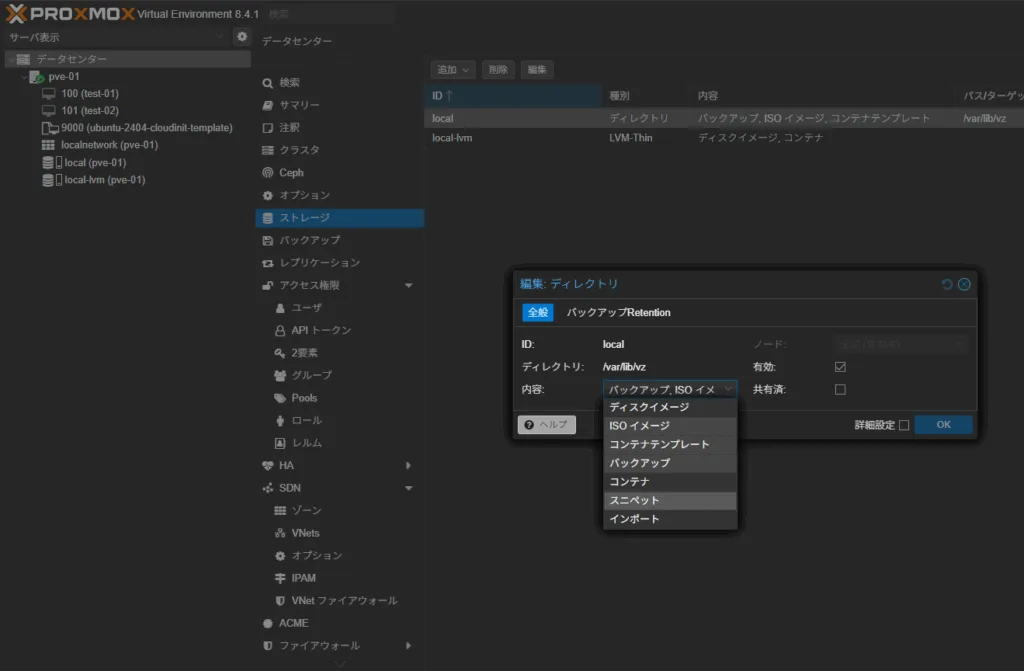The height and width of the screenshot is (671, 1024).
Task: Open server view settings gear
Action: (242, 37)
